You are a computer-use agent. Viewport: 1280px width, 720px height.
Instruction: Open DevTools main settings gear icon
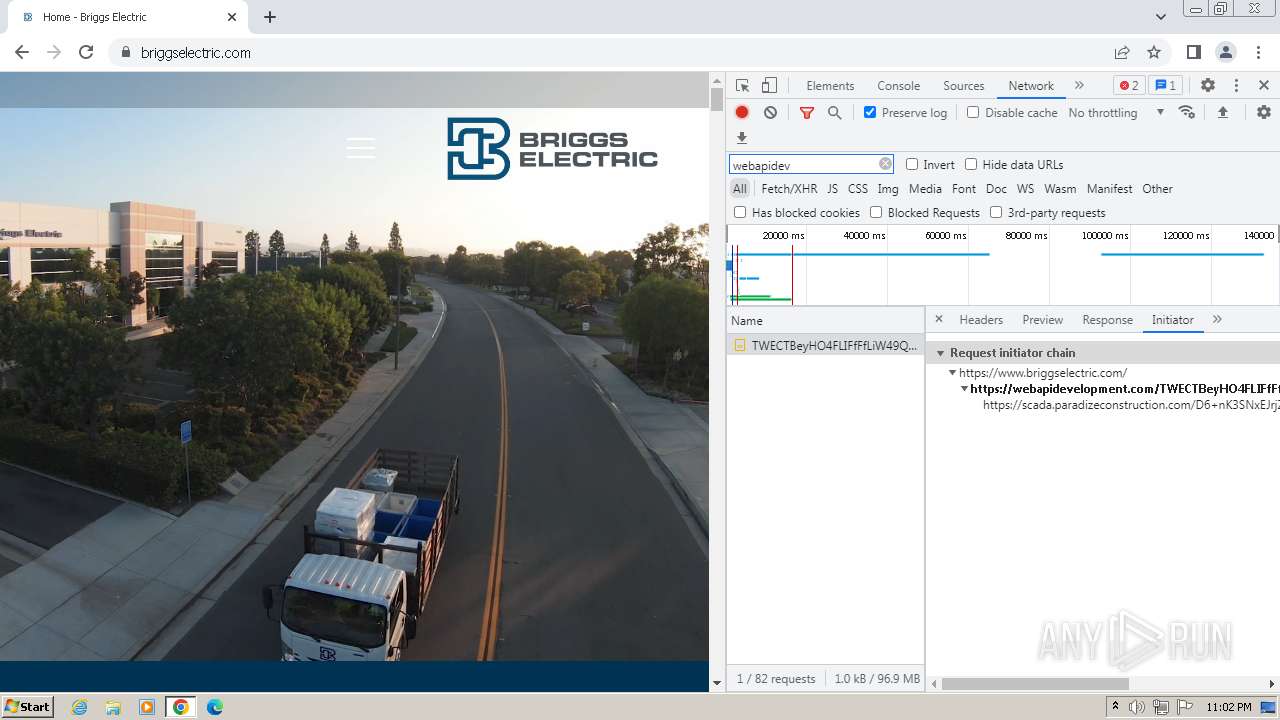pyautogui.click(x=1208, y=86)
